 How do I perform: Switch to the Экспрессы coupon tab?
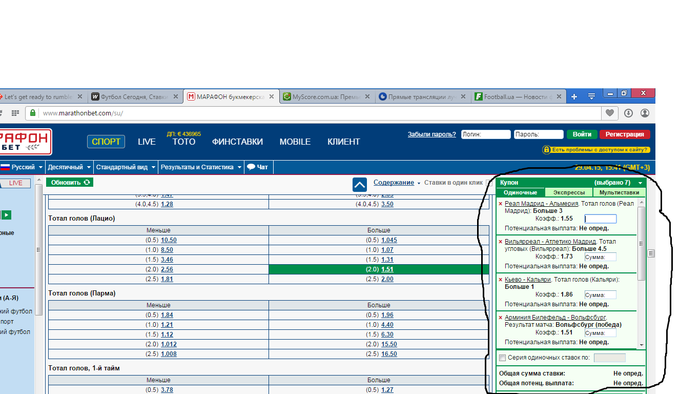569,192
